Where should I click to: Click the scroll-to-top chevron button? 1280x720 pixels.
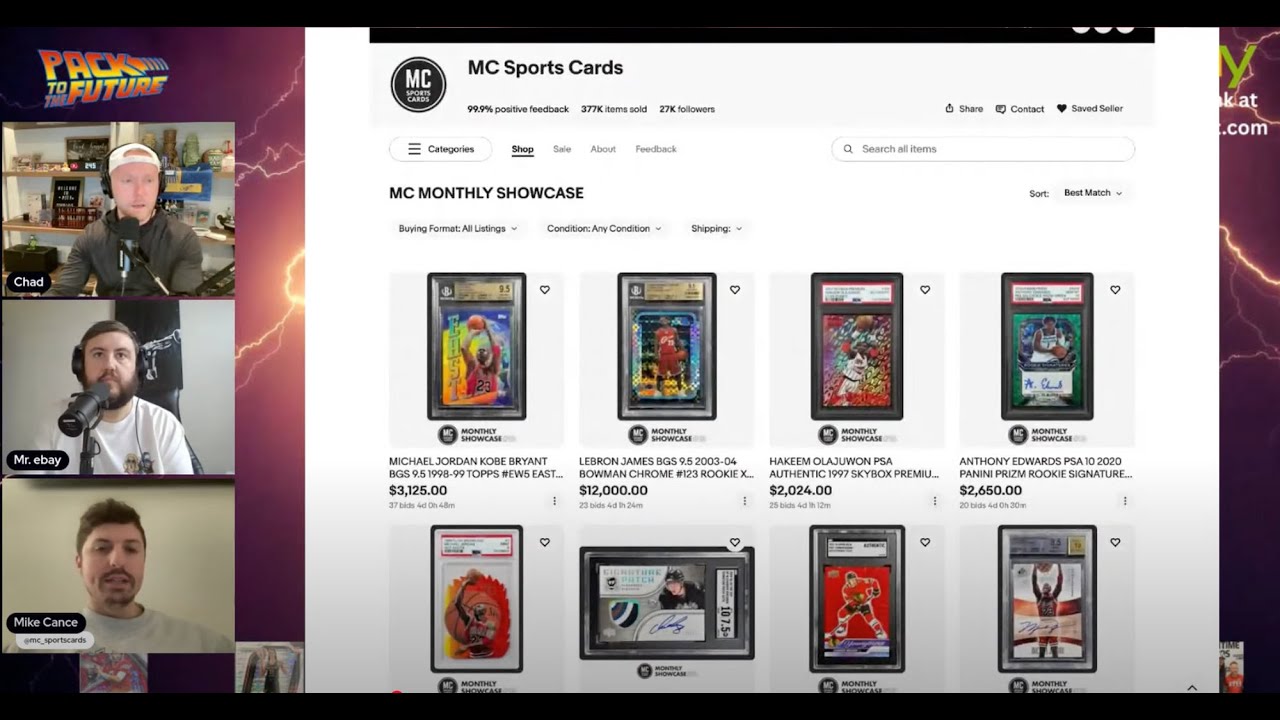pos(1192,688)
